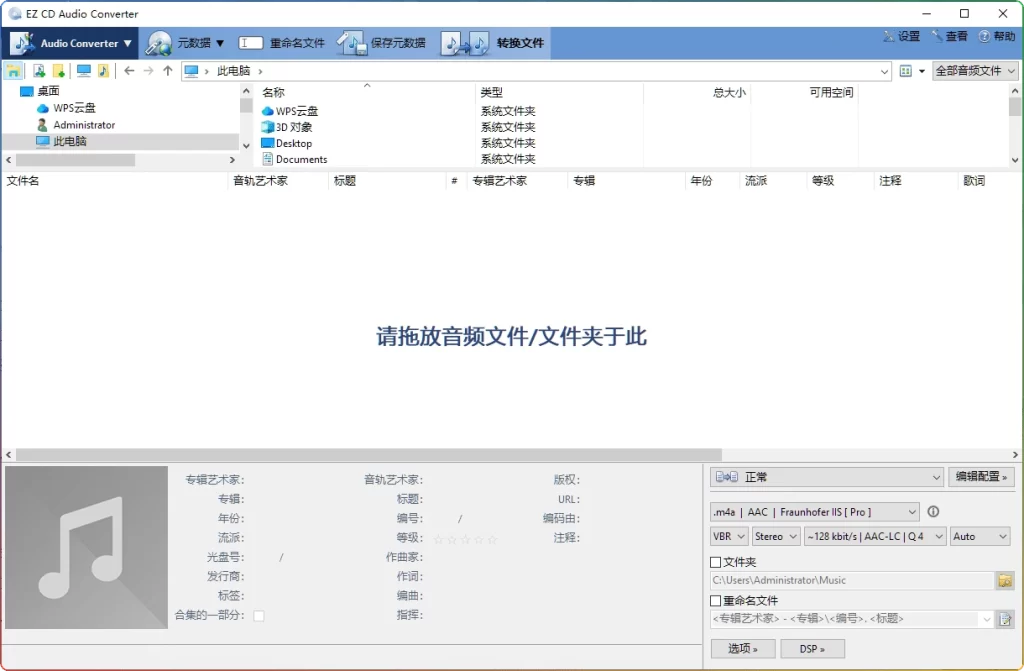
Task: Click the DSP » button
Action: pos(812,648)
